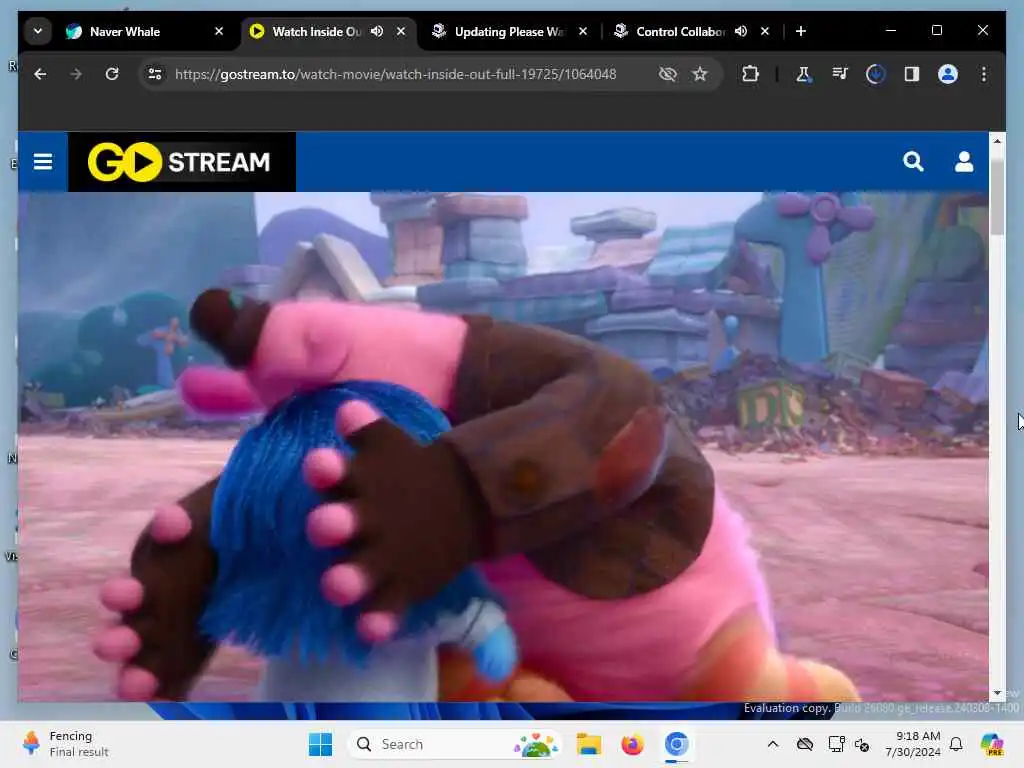Click the gostream.to URL address field
1024x768 pixels.
pos(395,74)
